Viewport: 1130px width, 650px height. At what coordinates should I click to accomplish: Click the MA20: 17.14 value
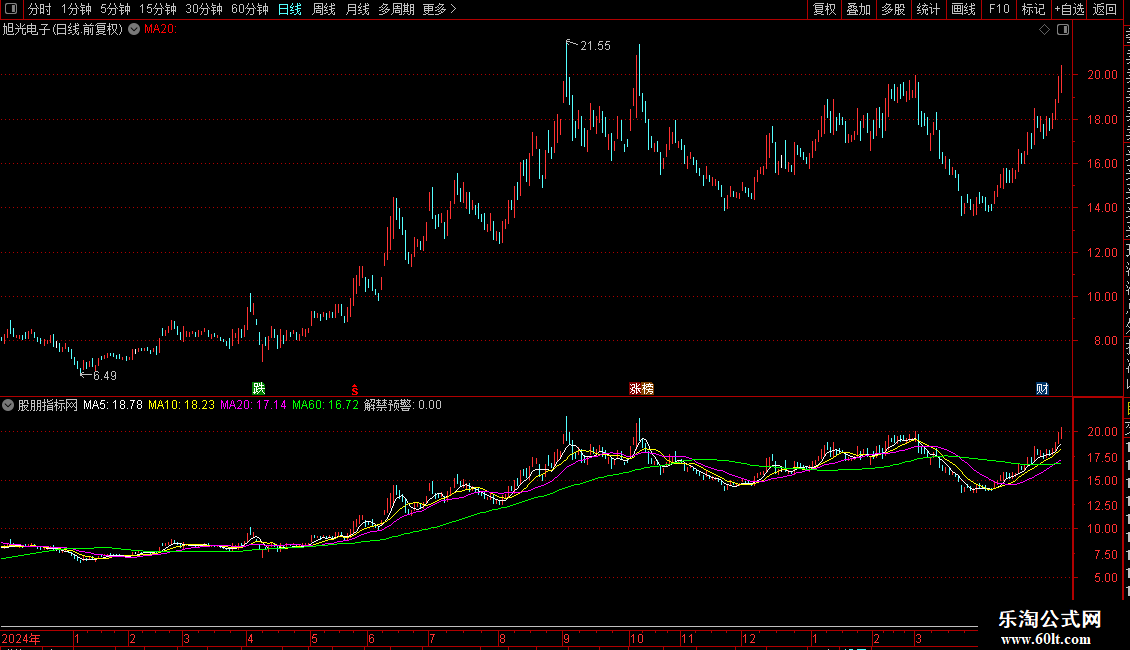click(253, 405)
